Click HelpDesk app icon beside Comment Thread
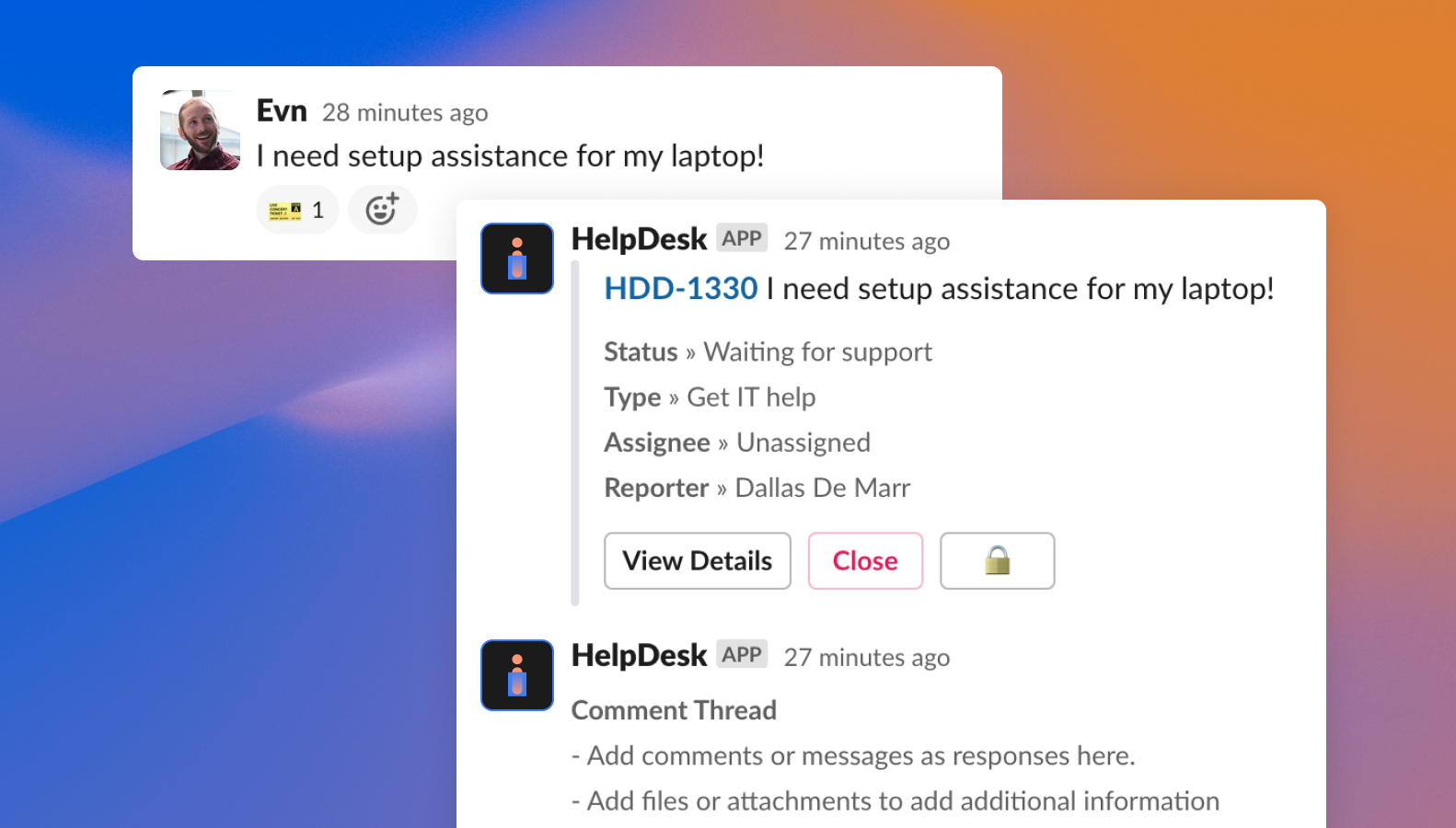The width and height of the screenshot is (1456, 828). [x=517, y=675]
